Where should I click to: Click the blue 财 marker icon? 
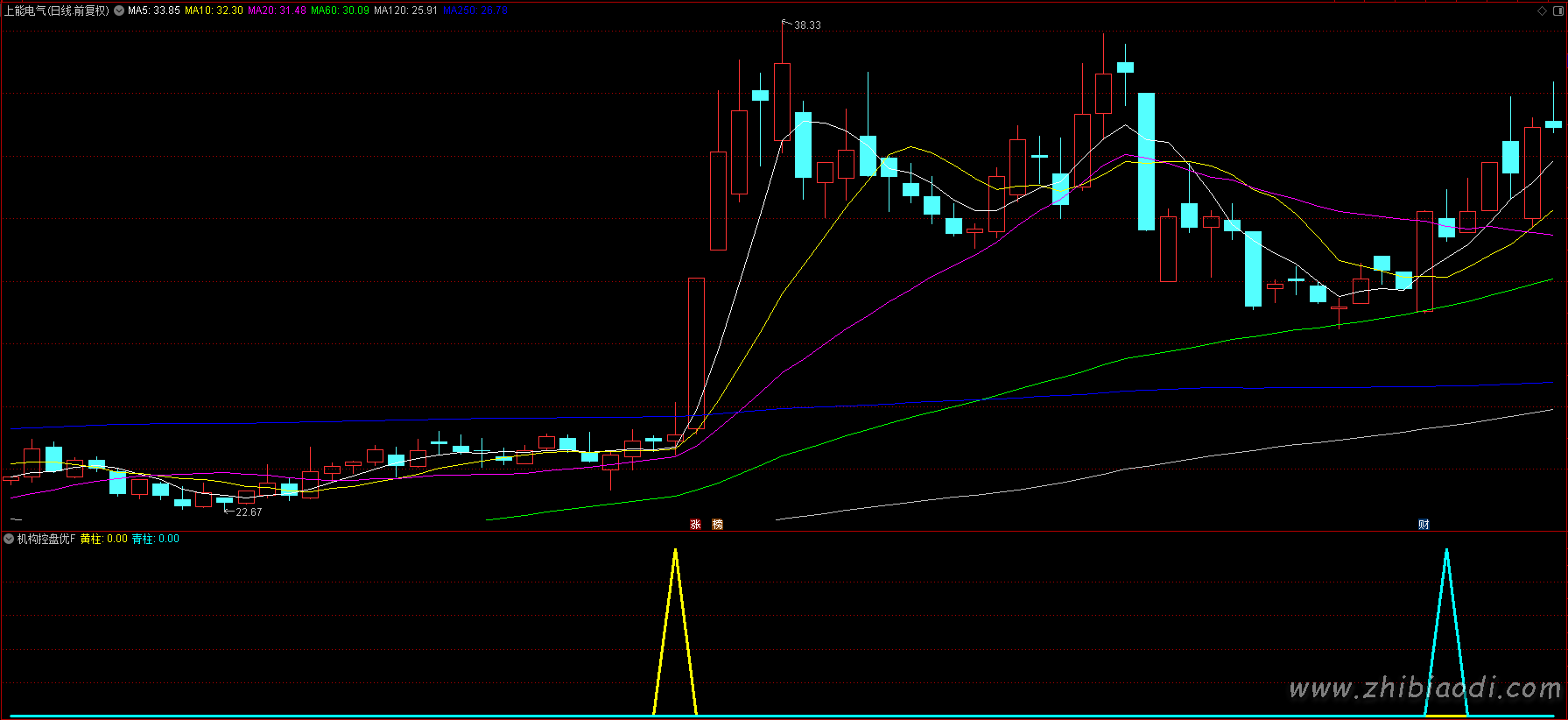(1424, 525)
